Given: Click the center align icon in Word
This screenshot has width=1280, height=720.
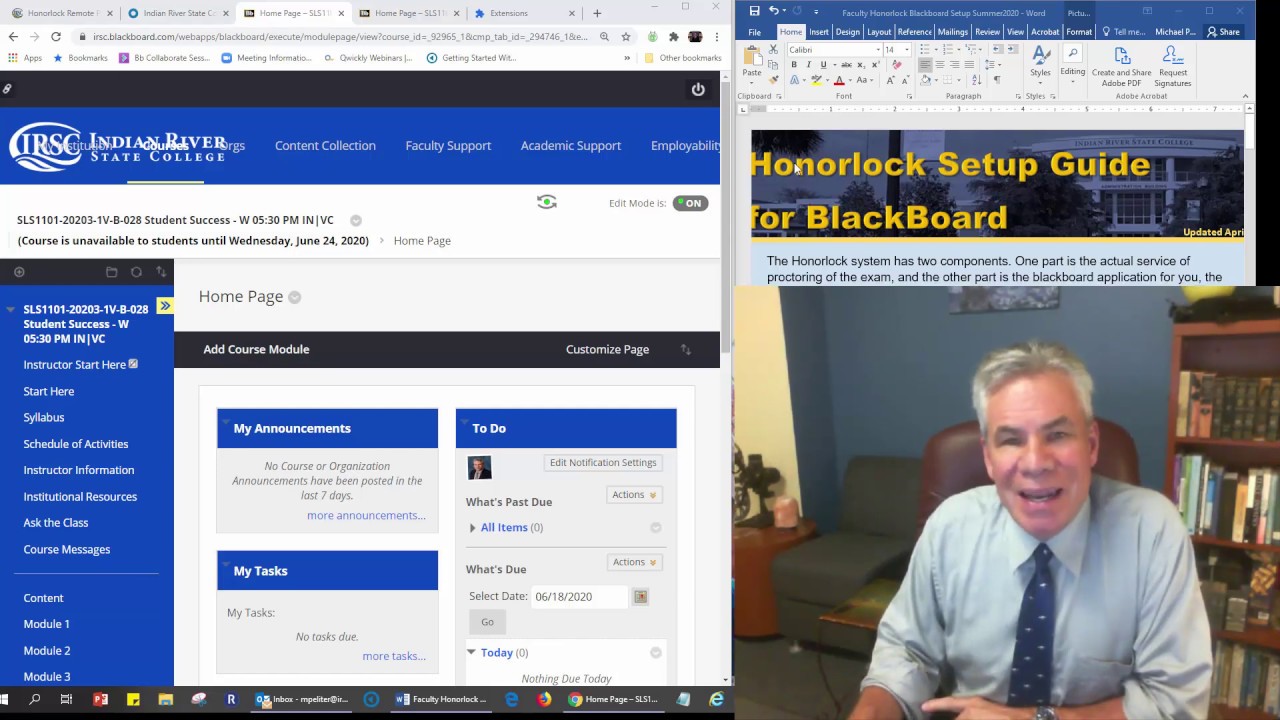Looking at the screenshot, I should tap(940, 65).
